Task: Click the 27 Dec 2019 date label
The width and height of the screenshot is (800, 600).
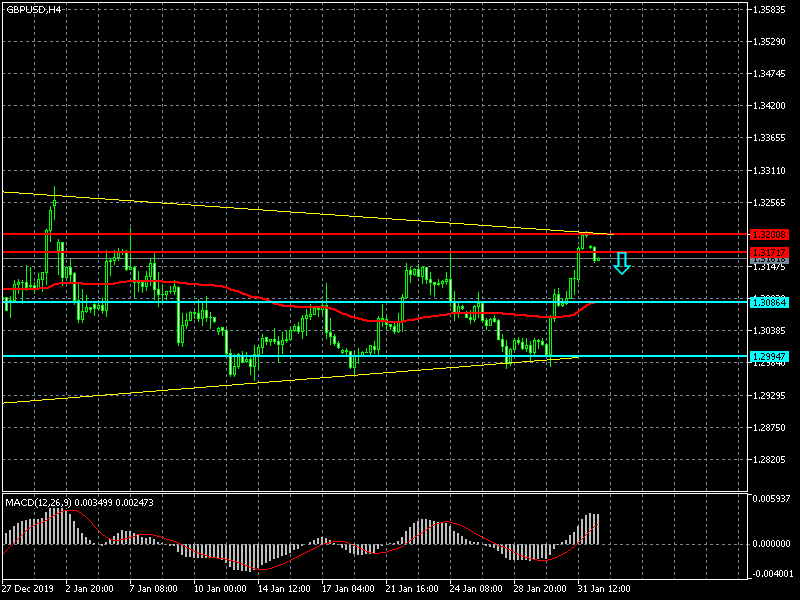Action: pos(30,589)
